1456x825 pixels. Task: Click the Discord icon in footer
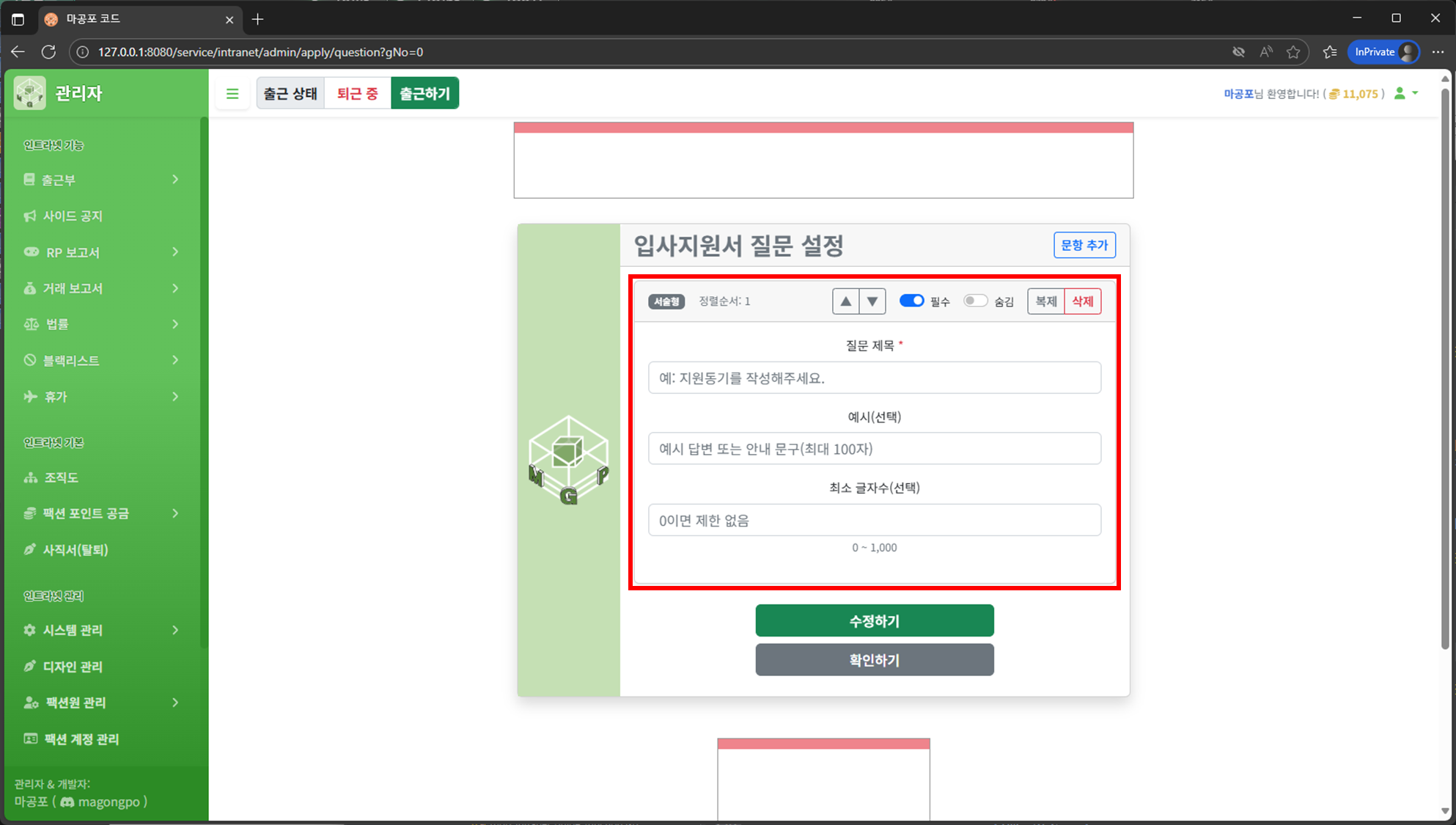[67, 802]
